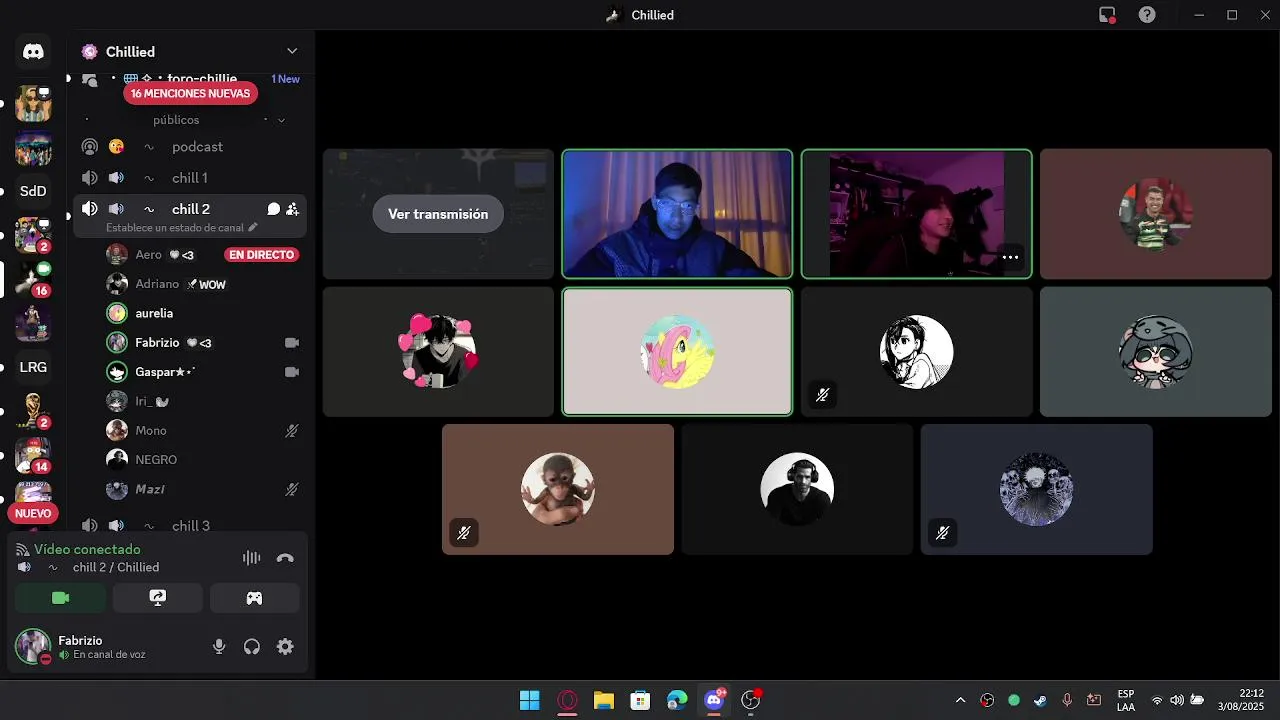Start an activity with gamepad button
Image resolution: width=1280 pixels, height=720 pixels.
[254, 598]
